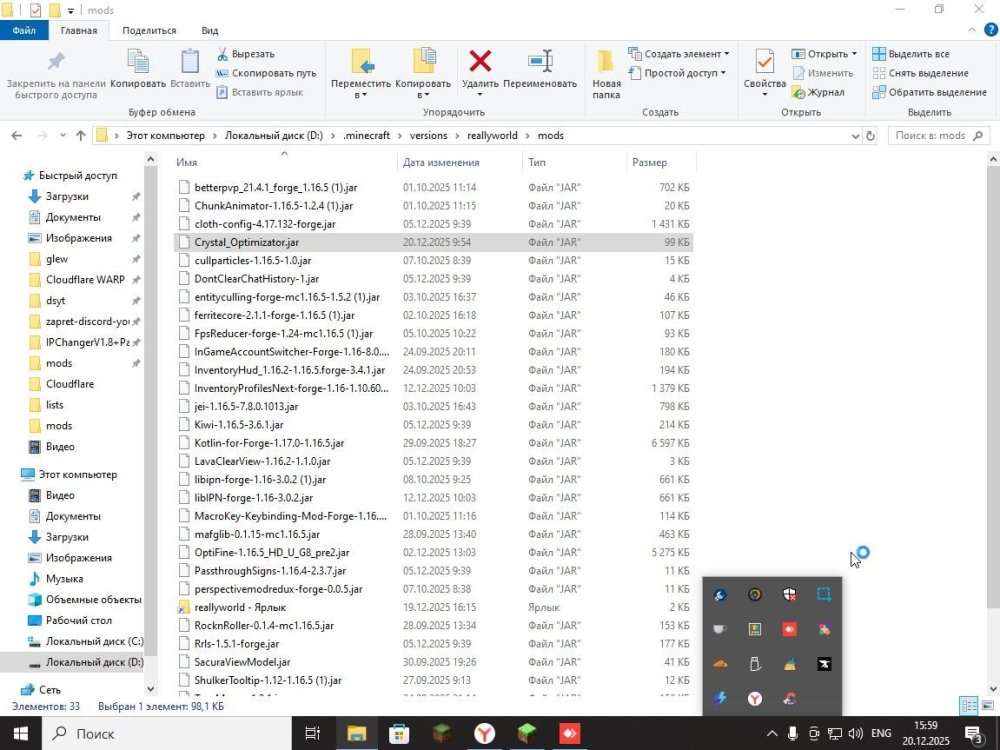The height and width of the screenshot is (750, 1000).
Task: Click Выделить все in ribbon
Action: [911, 54]
